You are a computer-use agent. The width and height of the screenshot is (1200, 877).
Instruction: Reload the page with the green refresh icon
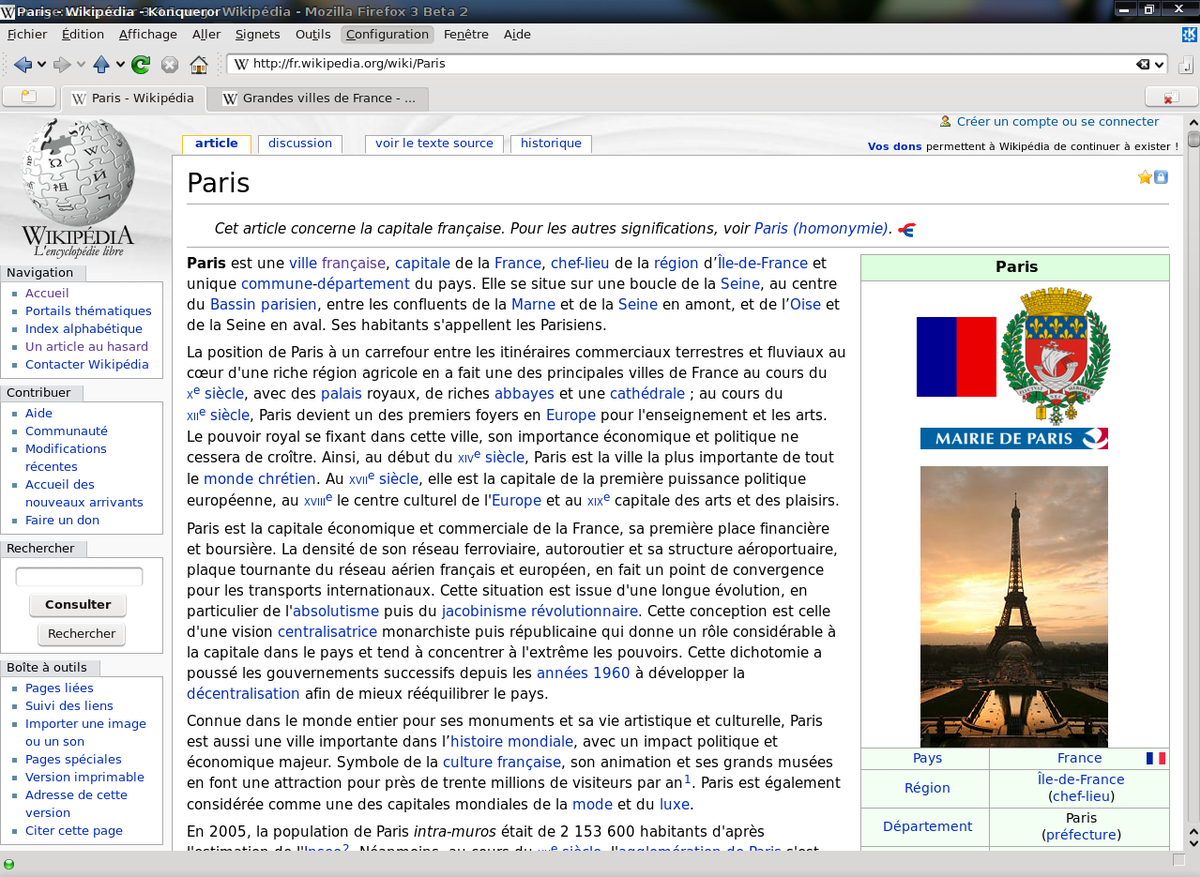coord(141,65)
